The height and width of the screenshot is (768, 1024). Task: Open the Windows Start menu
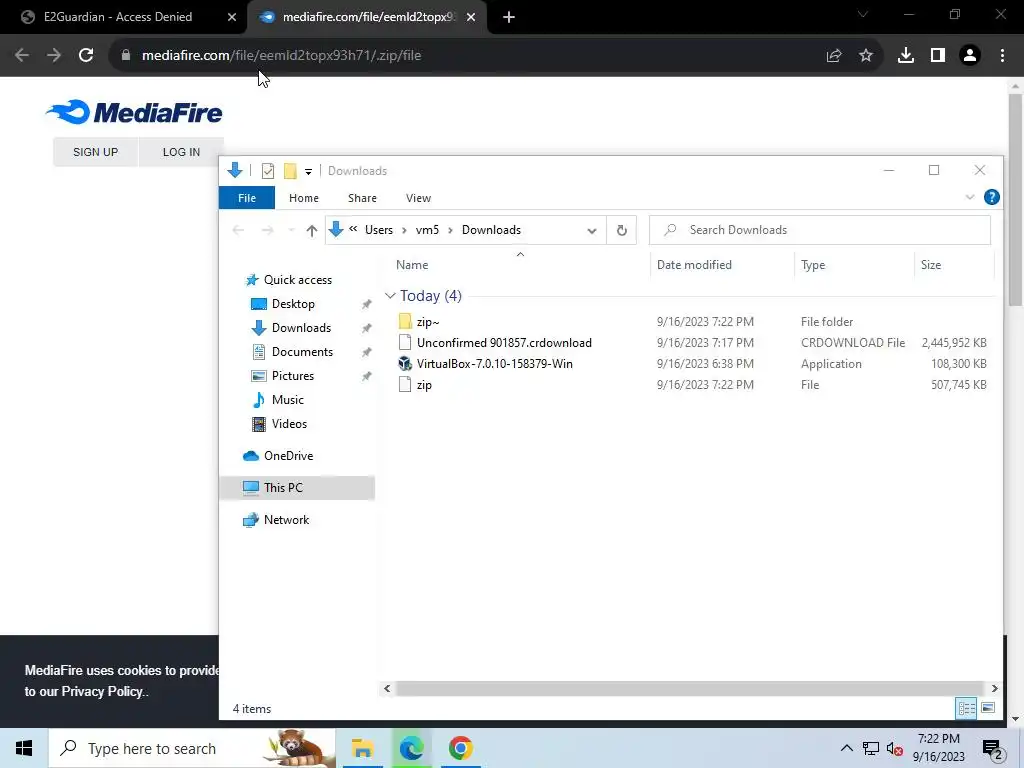[24, 748]
